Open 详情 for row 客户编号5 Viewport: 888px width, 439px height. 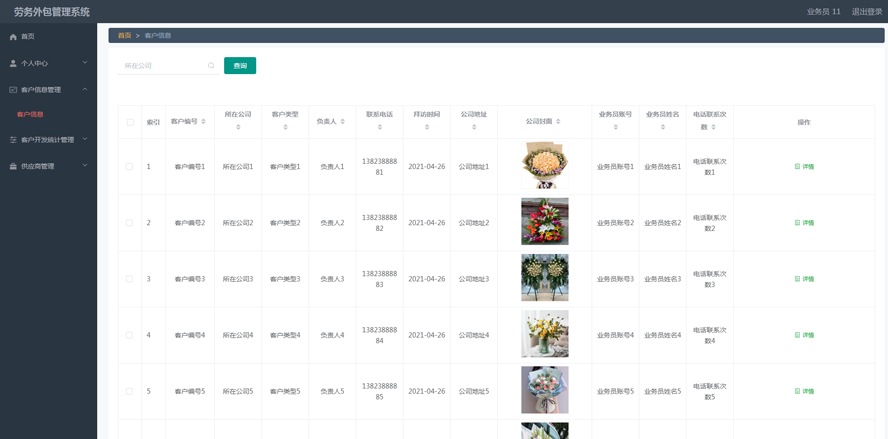[x=804, y=391]
